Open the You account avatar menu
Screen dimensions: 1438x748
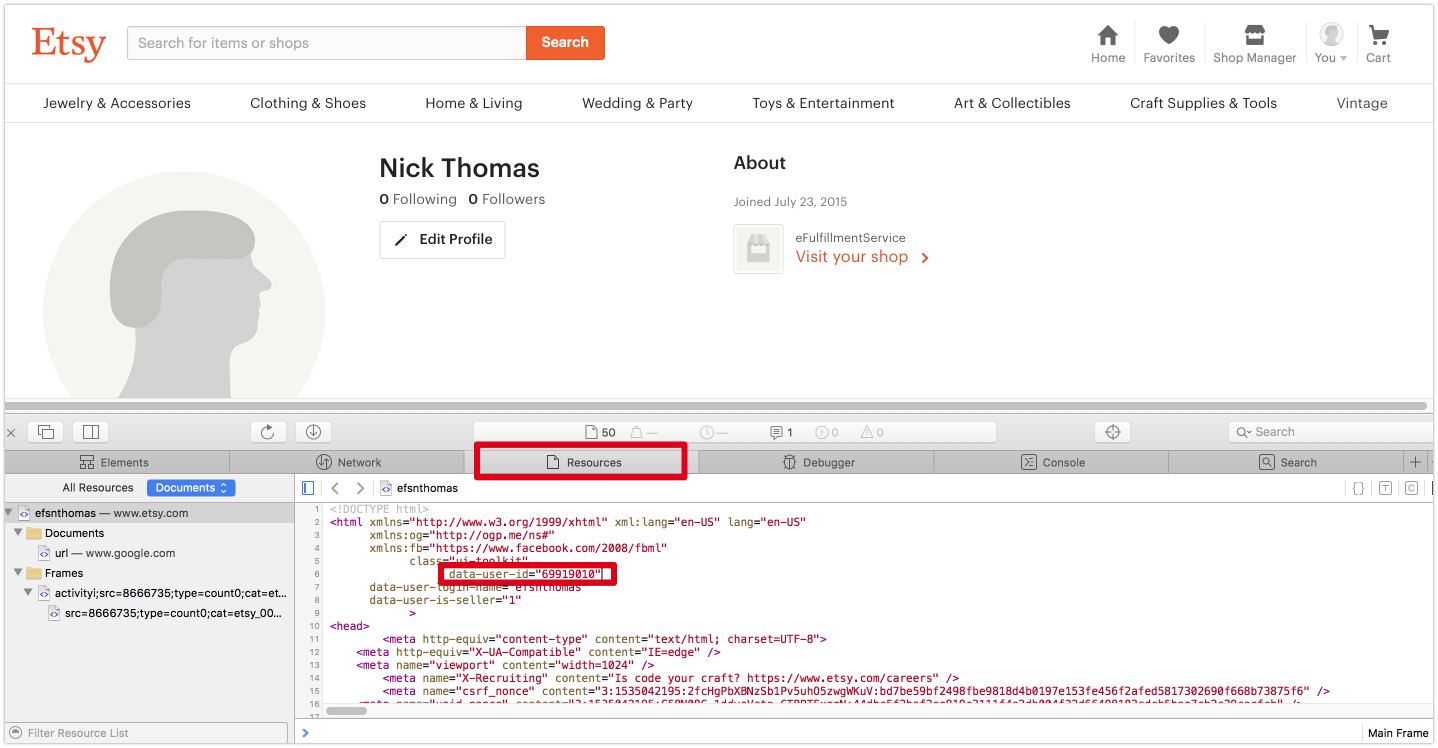click(1331, 44)
